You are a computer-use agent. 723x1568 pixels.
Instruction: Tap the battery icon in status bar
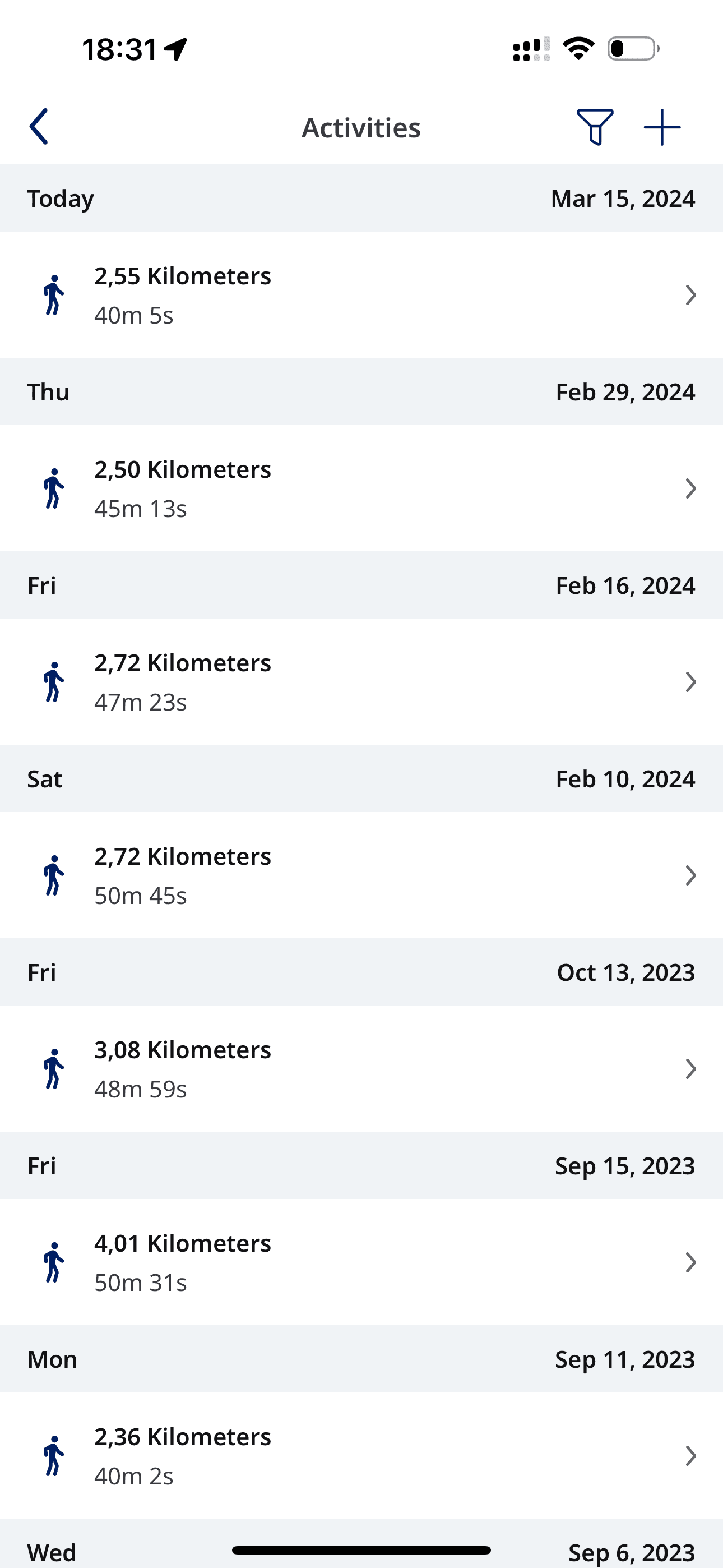coord(633,49)
